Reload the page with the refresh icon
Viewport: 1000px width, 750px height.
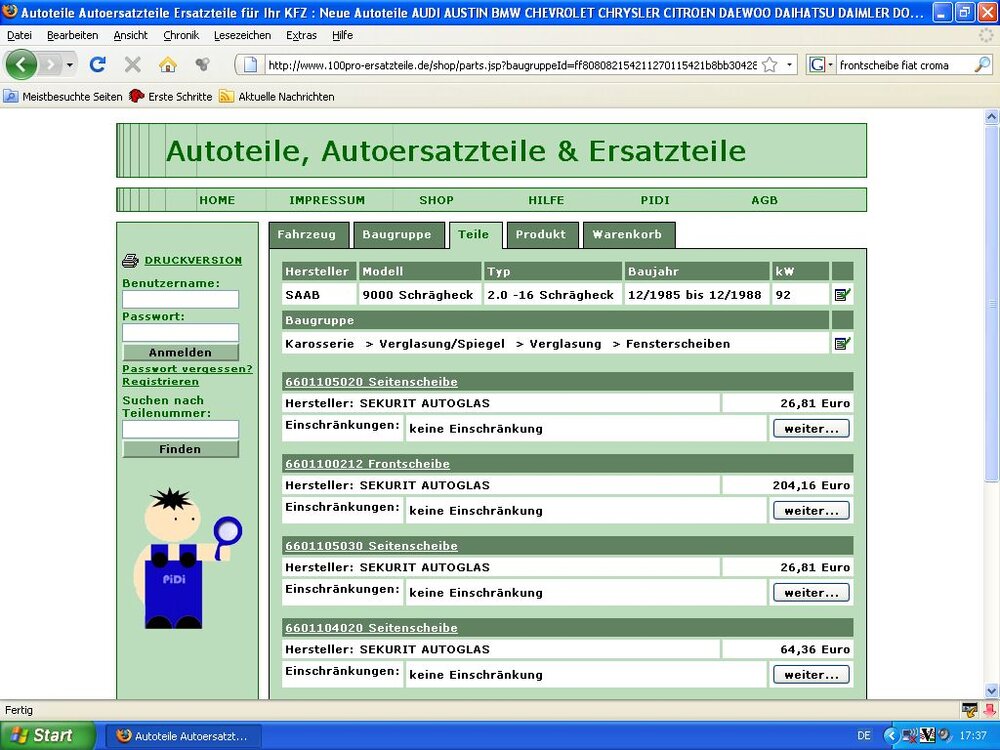(x=98, y=64)
